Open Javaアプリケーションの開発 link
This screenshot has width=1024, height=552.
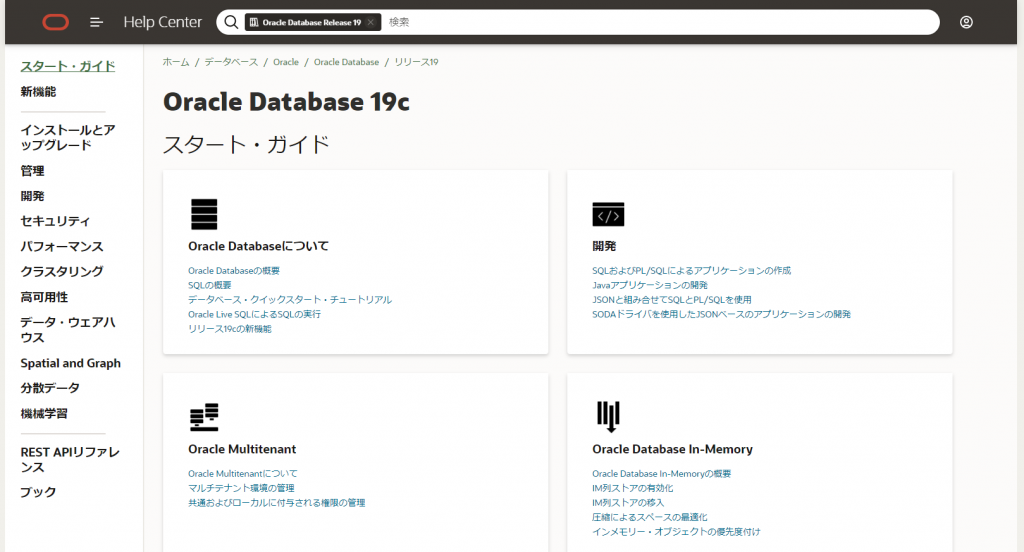coord(649,285)
